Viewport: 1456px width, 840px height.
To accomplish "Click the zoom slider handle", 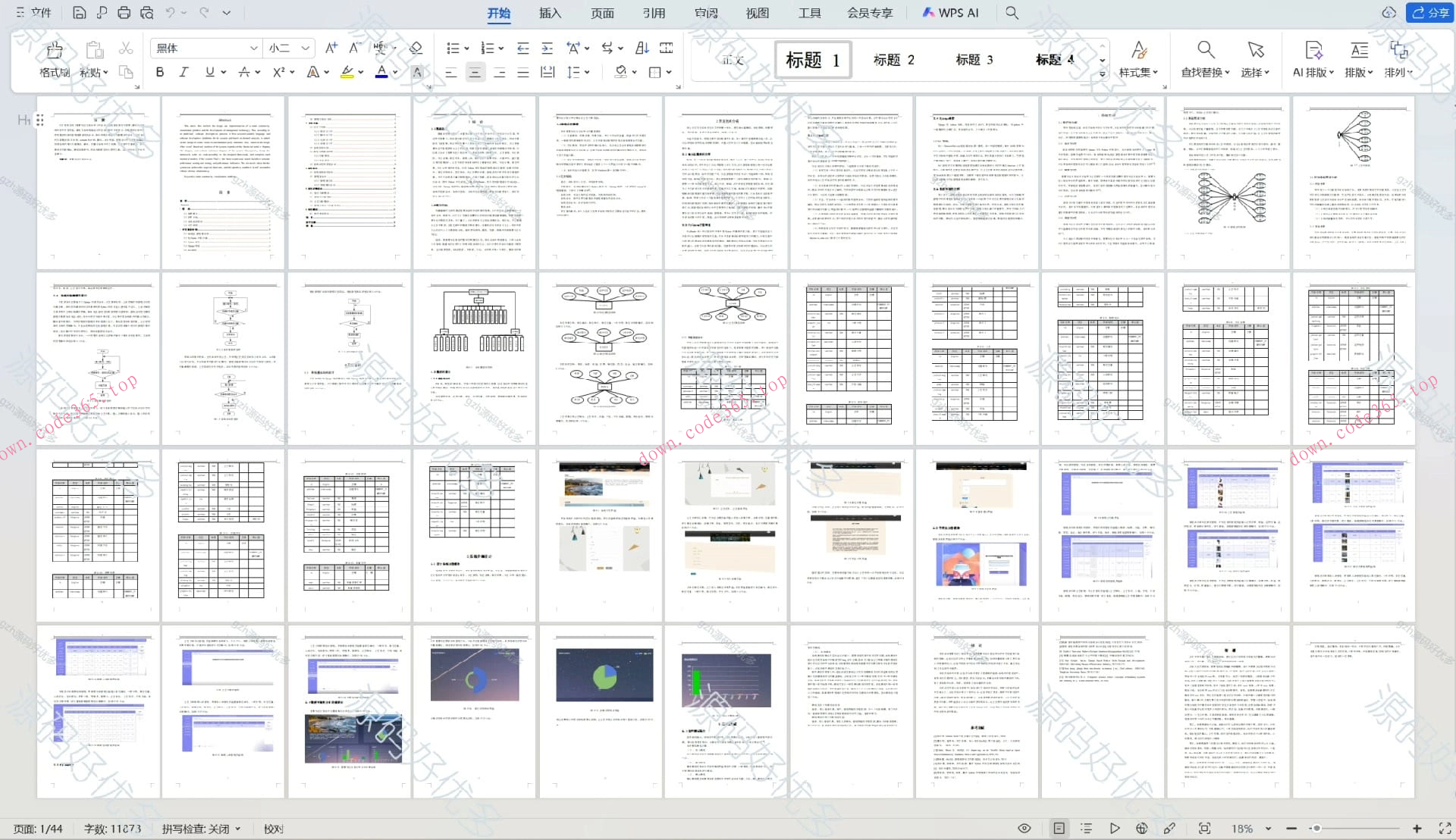I will [1317, 829].
